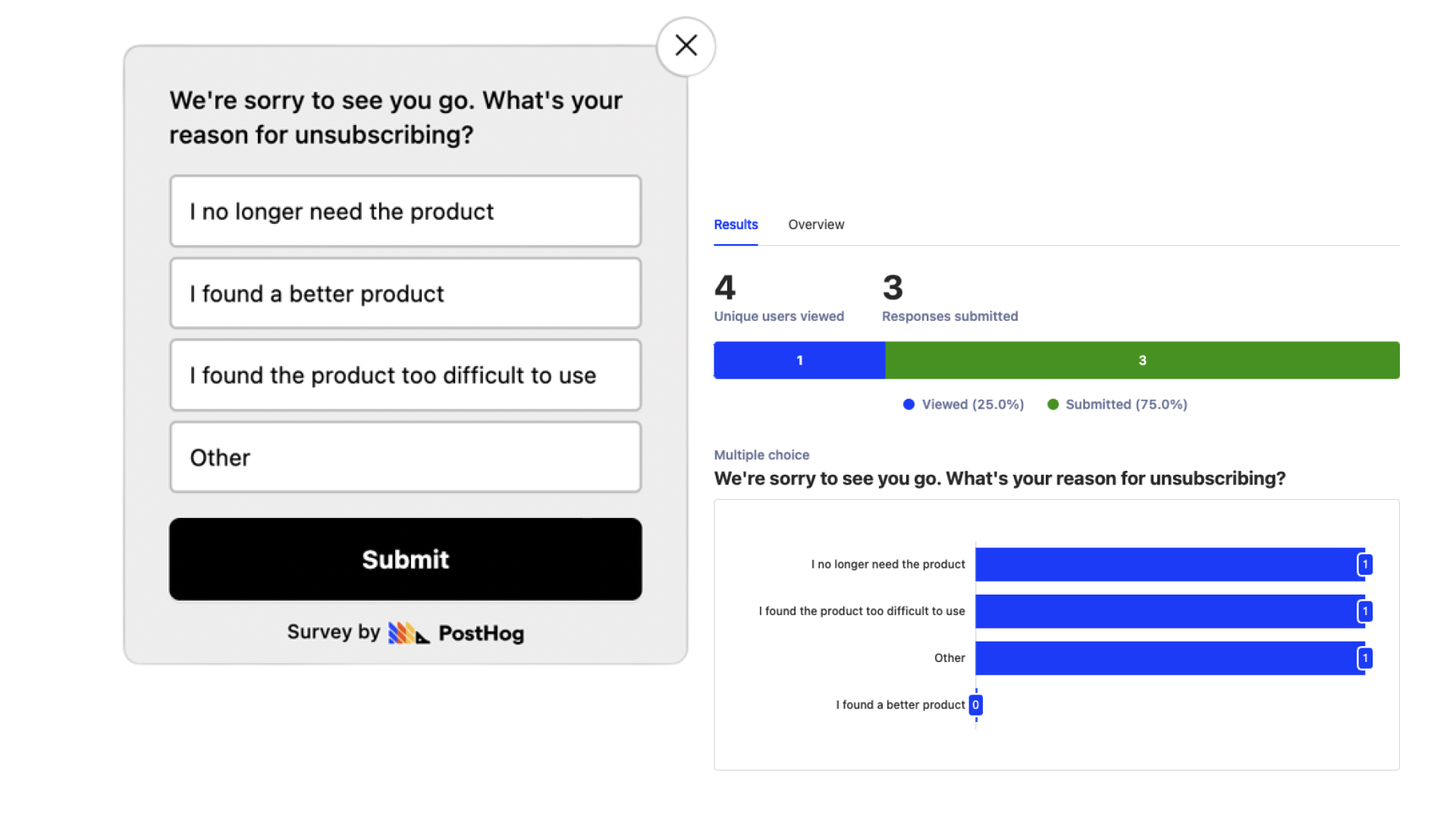
Task: Click the 'Other' bar in results chart
Action: (1168, 658)
